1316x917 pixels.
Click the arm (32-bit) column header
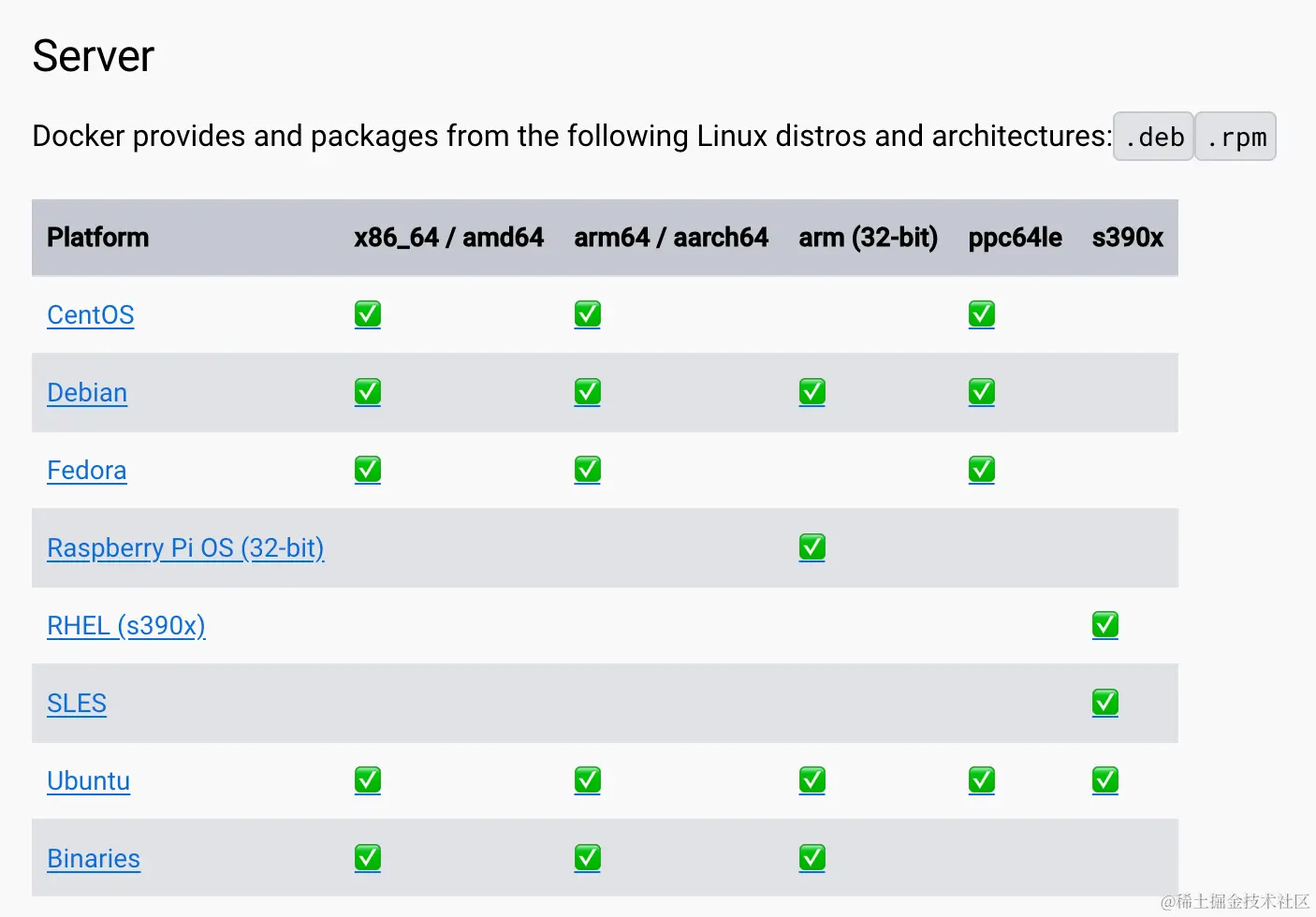869,238
